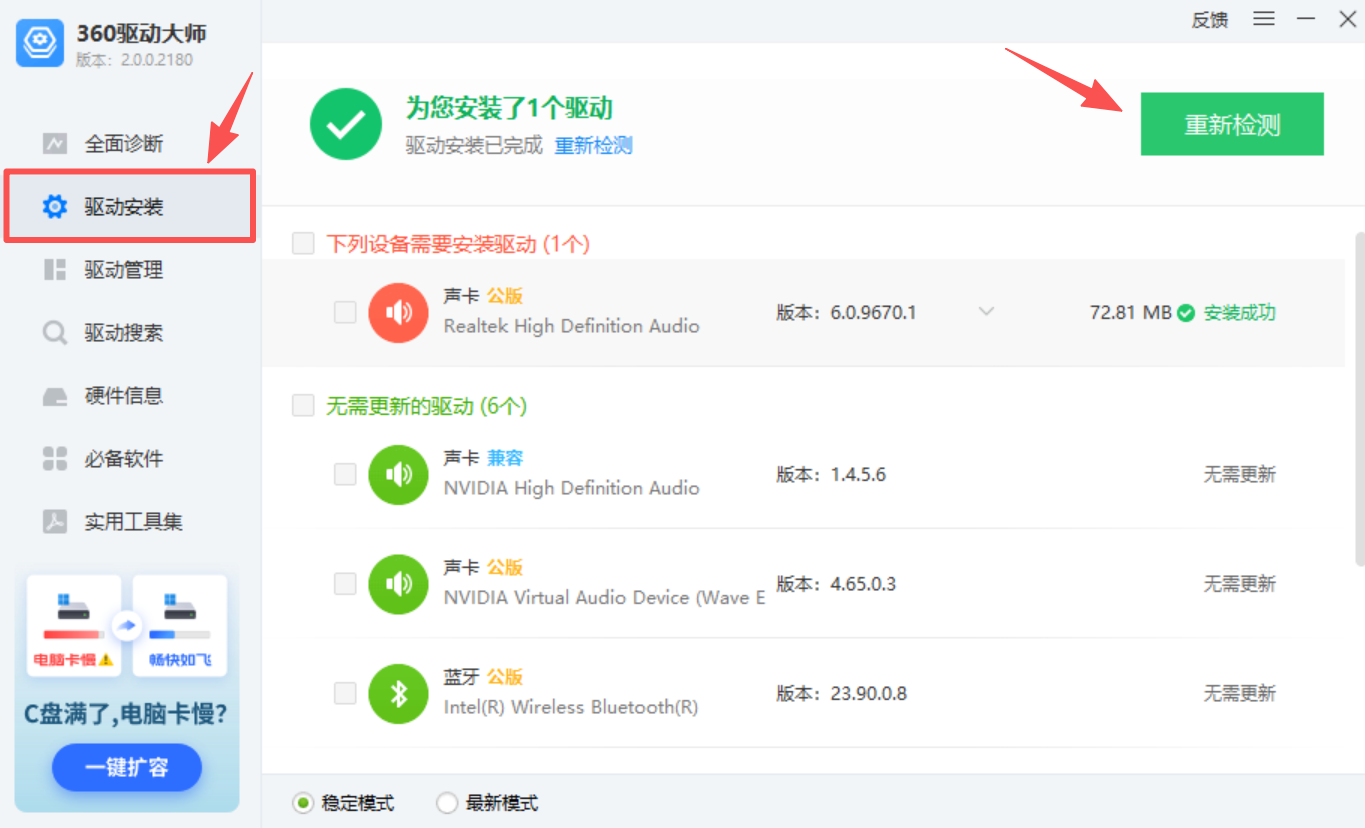Go to 全面诊断 in the sidebar

[x=123, y=144]
